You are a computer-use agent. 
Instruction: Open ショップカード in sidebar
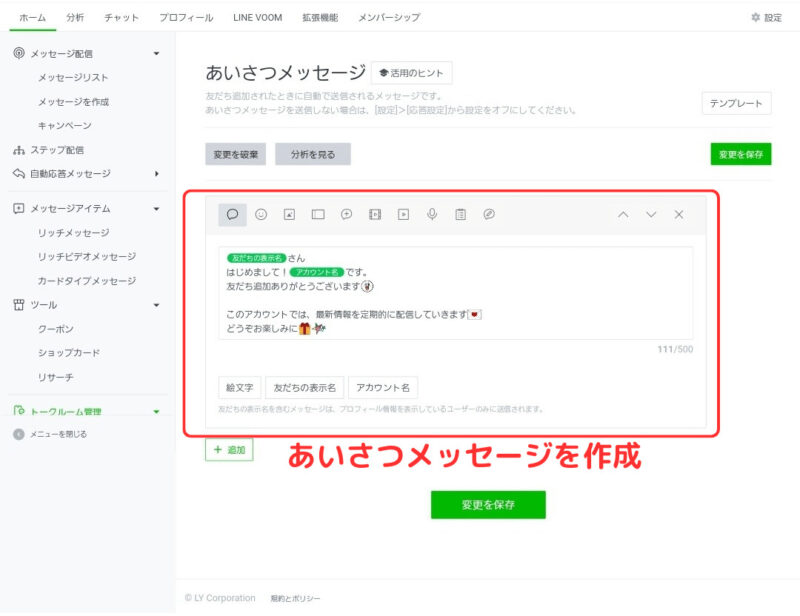pyautogui.click(x=69, y=353)
